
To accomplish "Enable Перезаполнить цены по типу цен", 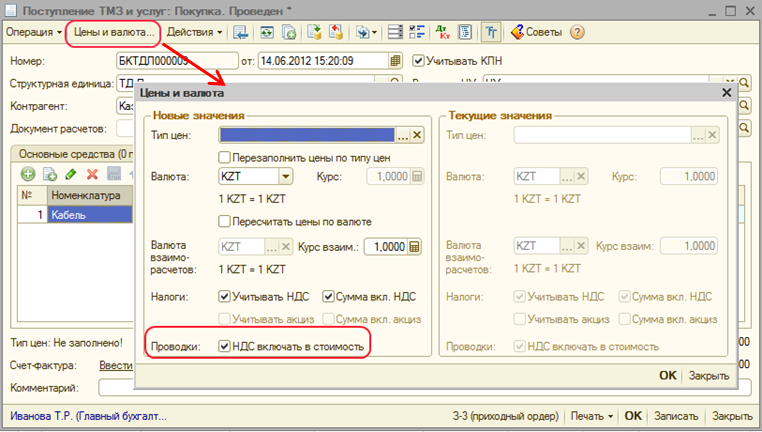I will click(x=225, y=158).
